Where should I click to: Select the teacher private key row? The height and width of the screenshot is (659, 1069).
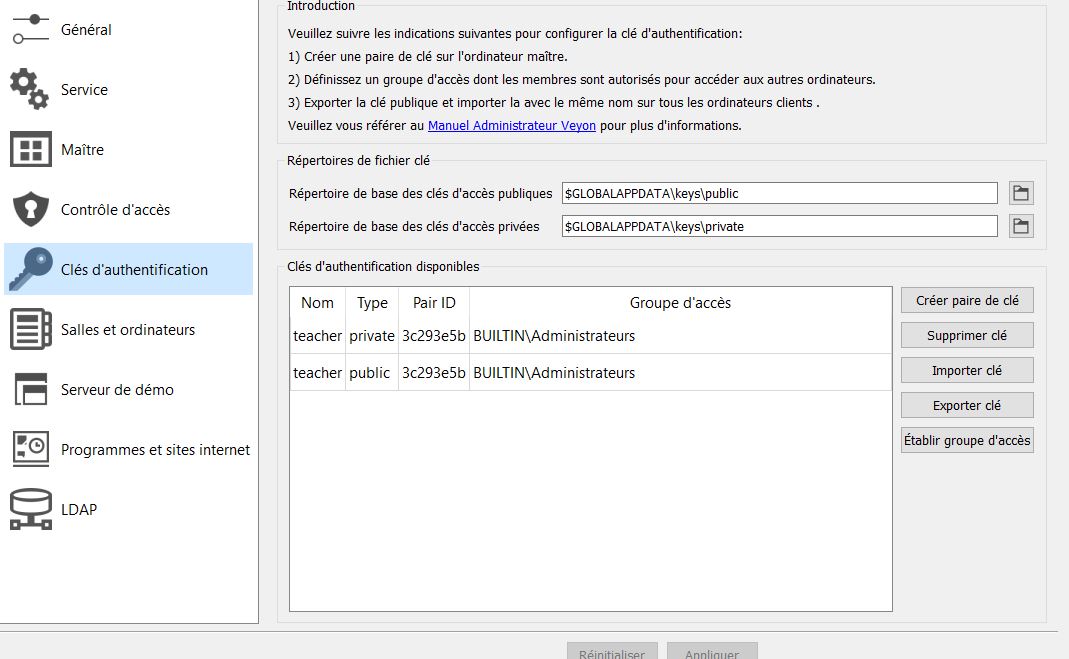coord(500,336)
